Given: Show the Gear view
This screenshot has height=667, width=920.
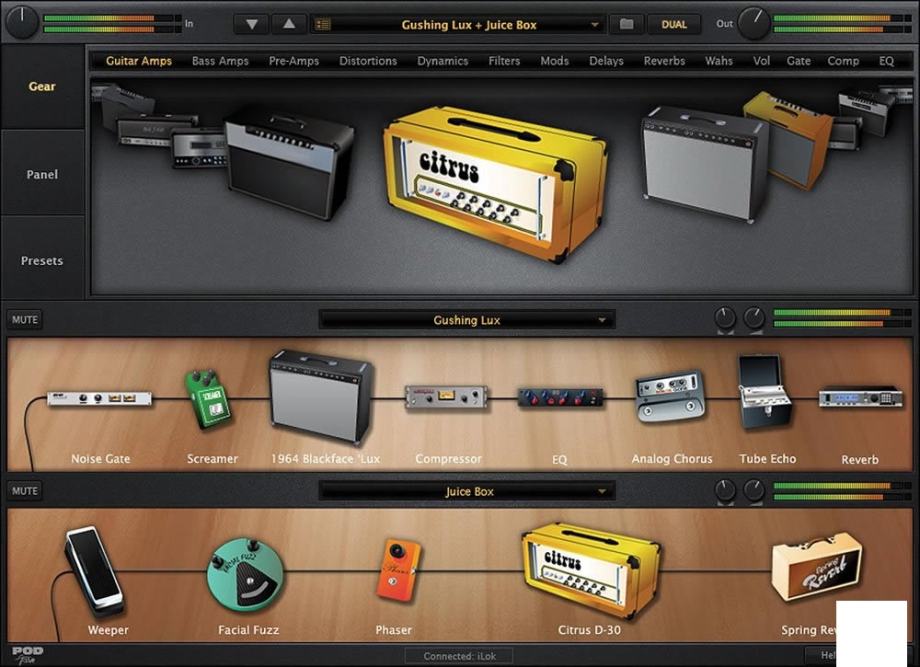Looking at the screenshot, I should pyautogui.click(x=42, y=86).
